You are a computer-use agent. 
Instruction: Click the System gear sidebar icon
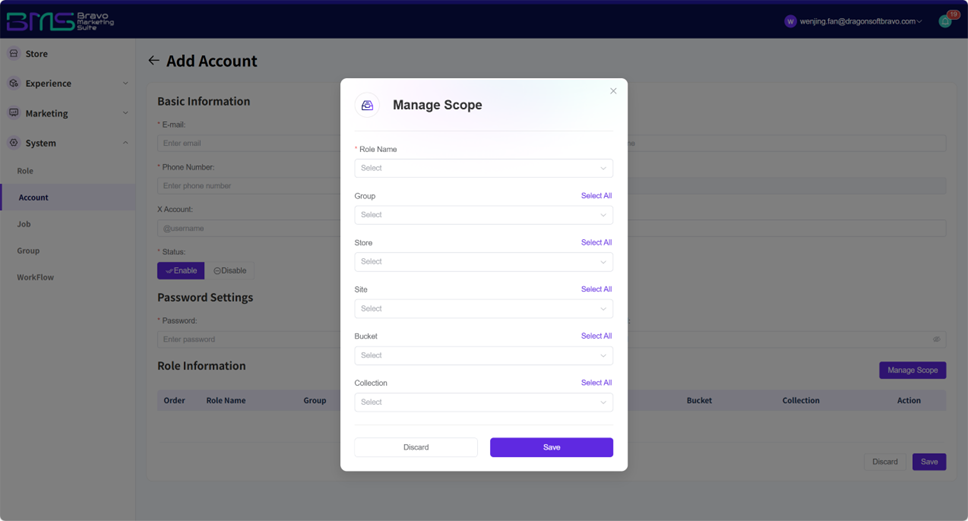(x=14, y=143)
